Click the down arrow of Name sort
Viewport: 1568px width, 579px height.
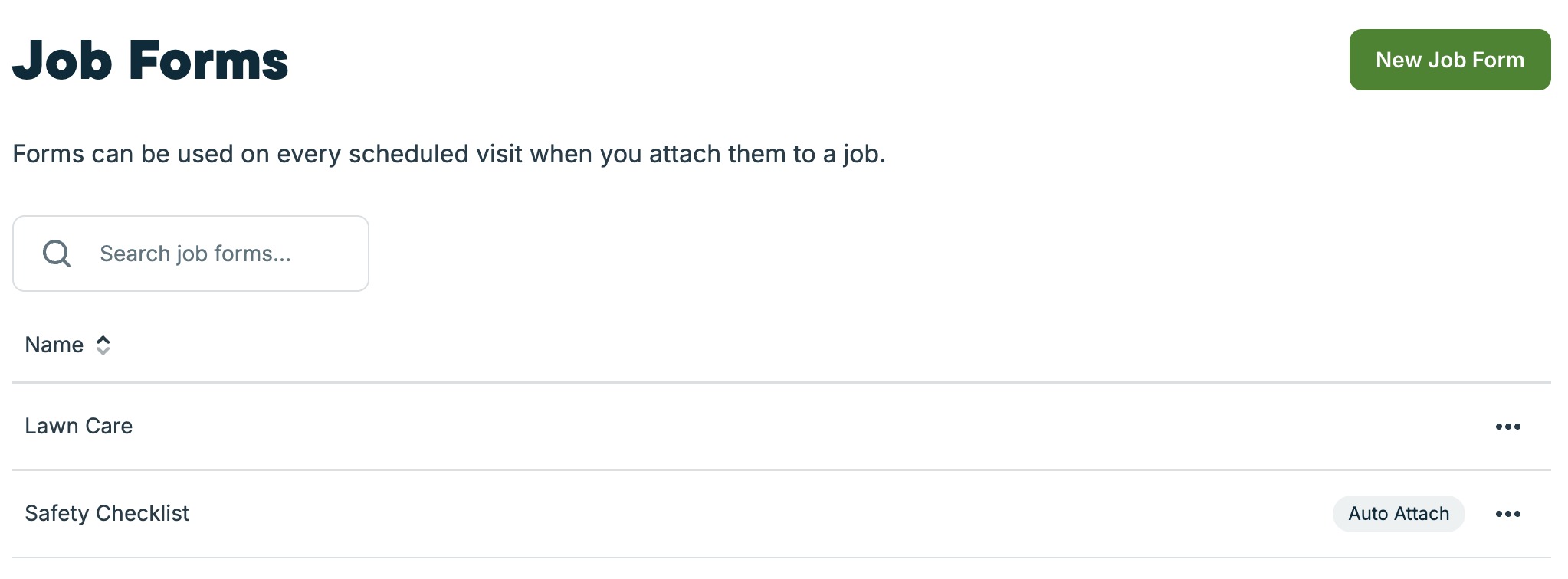click(x=103, y=352)
